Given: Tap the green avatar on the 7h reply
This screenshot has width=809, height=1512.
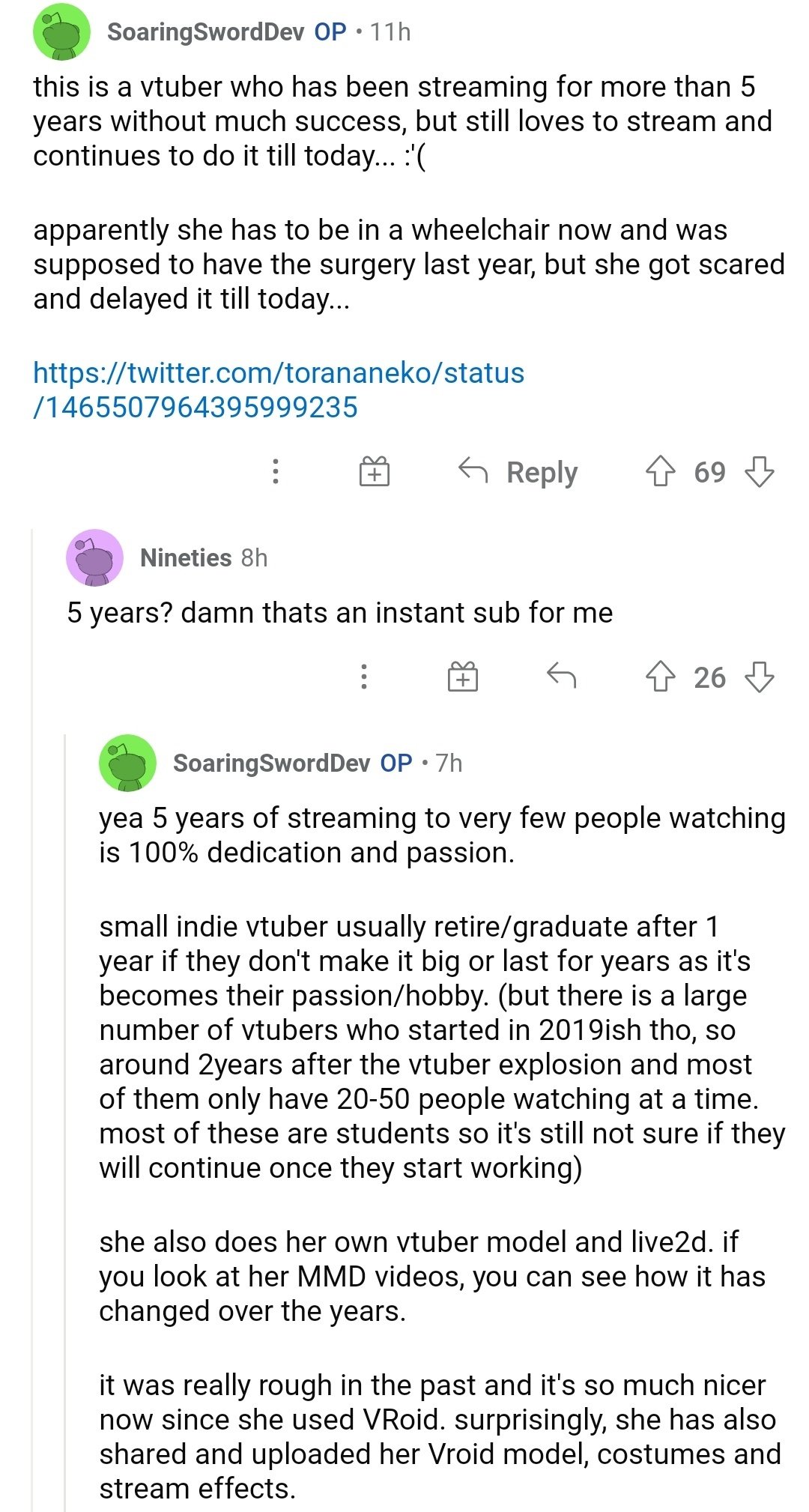Looking at the screenshot, I should click(x=127, y=763).
